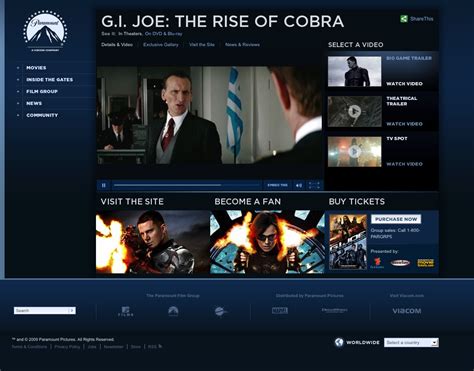Click the Visit Viacom.com text
474x371 pixels.
click(x=407, y=296)
